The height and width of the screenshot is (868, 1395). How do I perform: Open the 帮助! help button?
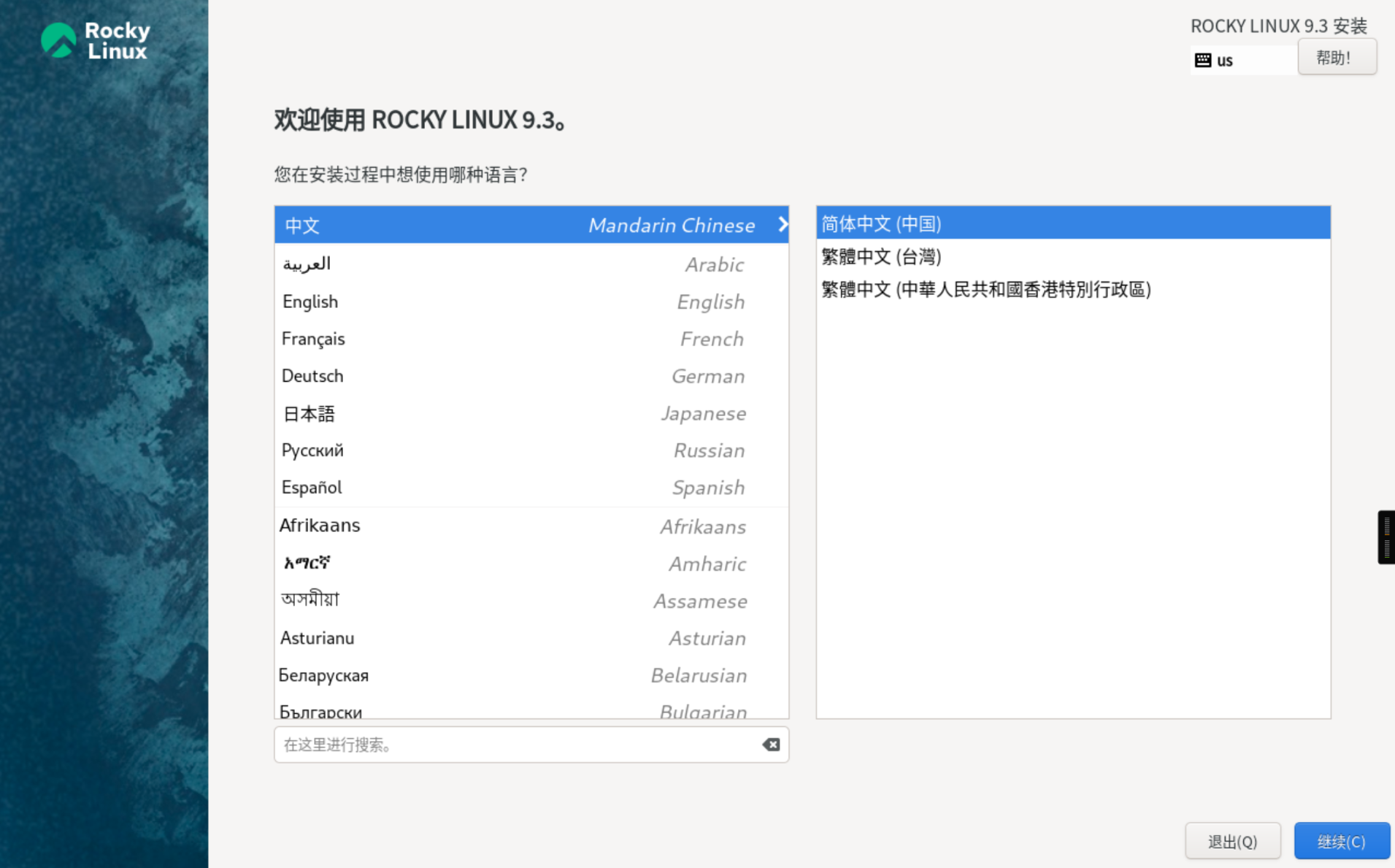pyautogui.click(x=1337, y=57)
